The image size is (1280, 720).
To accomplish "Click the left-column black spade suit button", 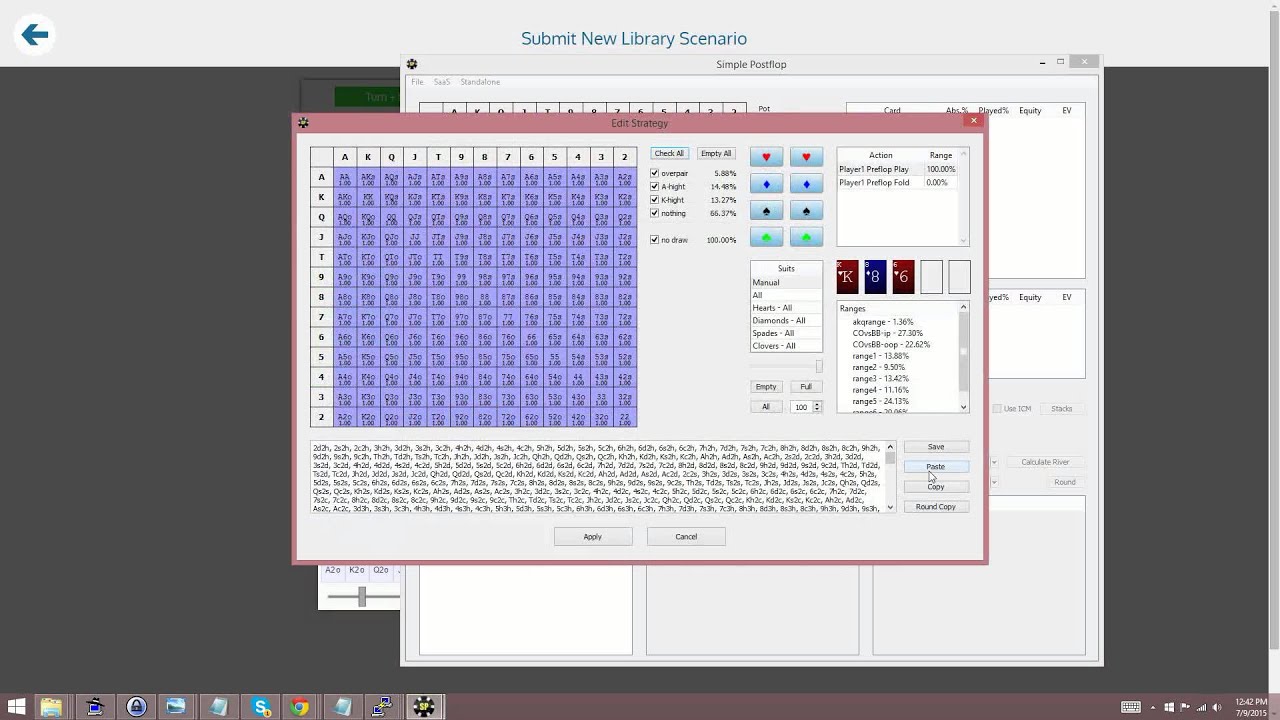I will 767,211.
